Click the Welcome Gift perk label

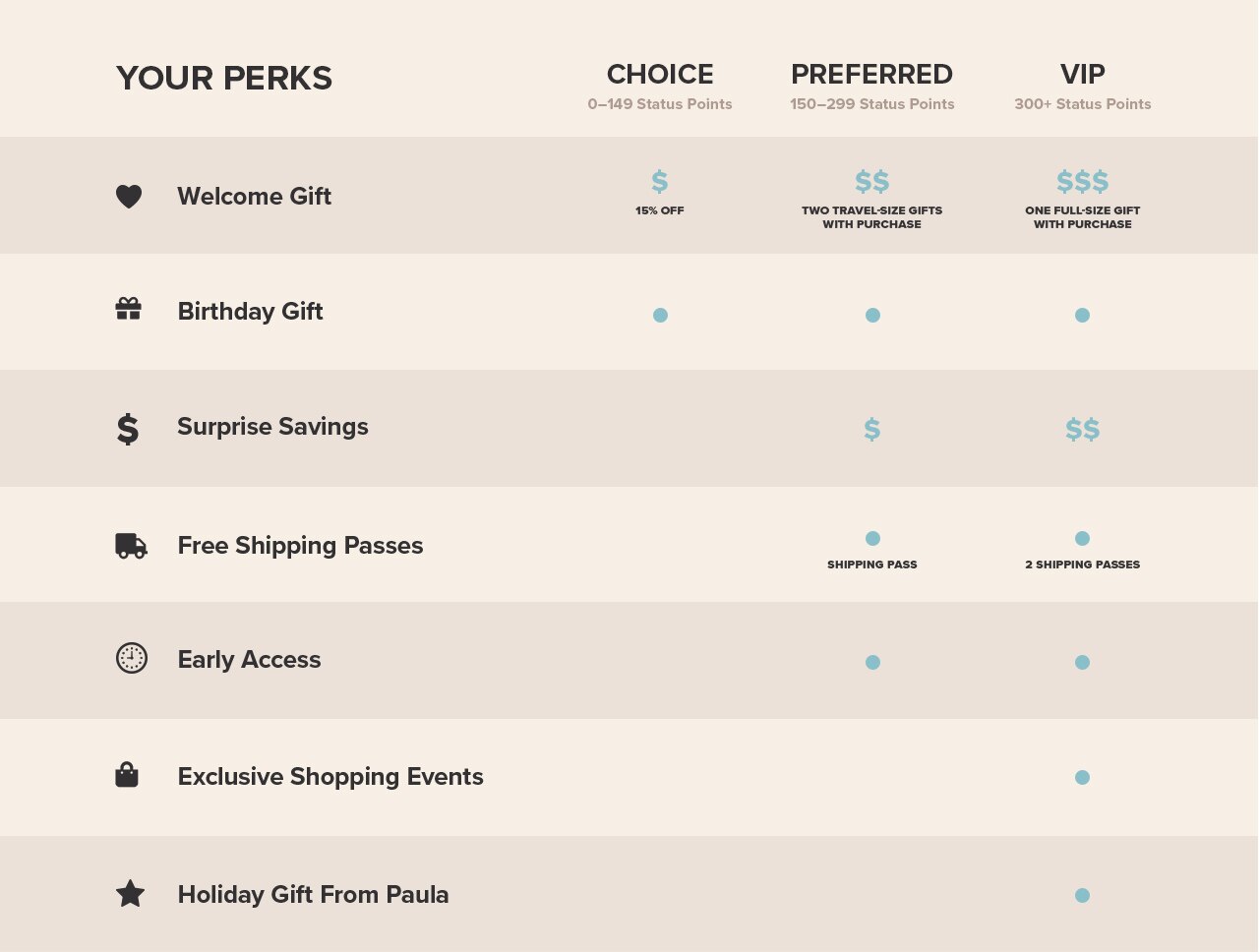tap(254, 197)
